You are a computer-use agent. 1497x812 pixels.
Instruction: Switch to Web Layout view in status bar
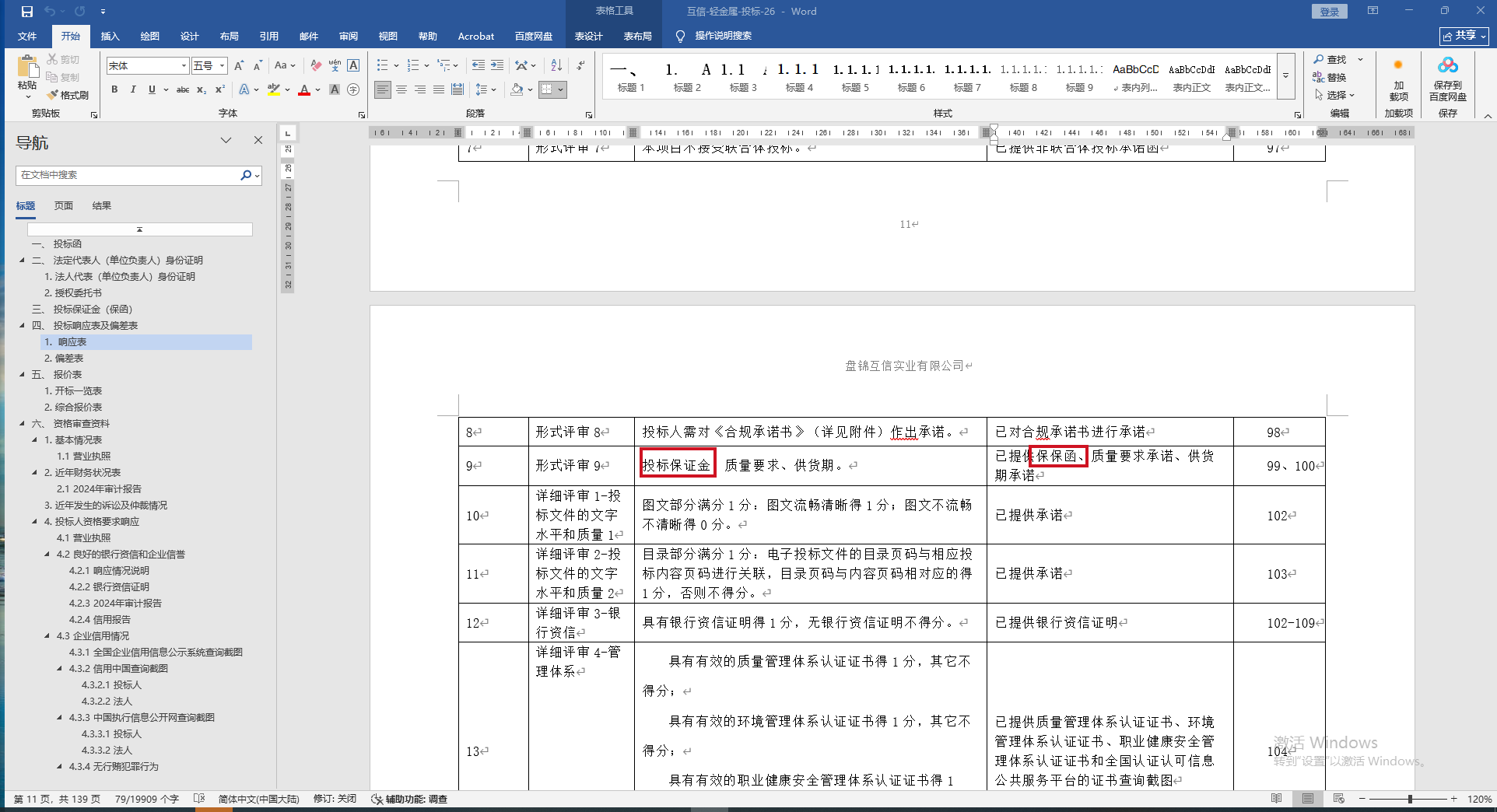pyautogui.click(x=1339, y=799)
